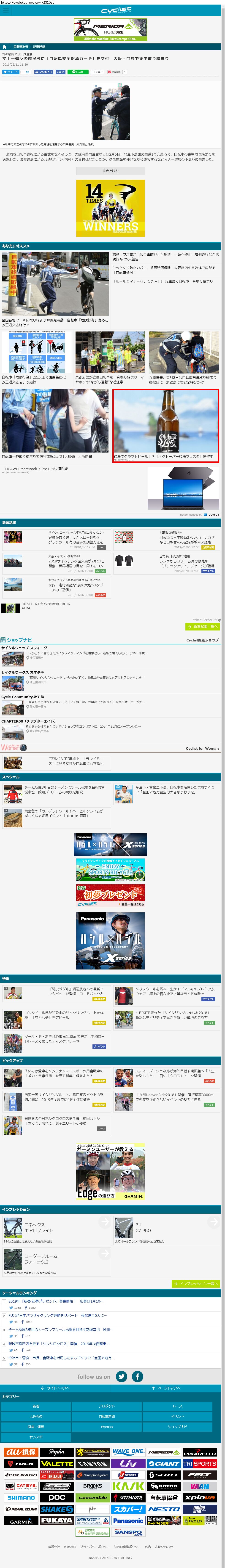225x1568 pixels.
Task: Click the Pearl Izumi sponsor logo
Action: [x=21, y=1510]
